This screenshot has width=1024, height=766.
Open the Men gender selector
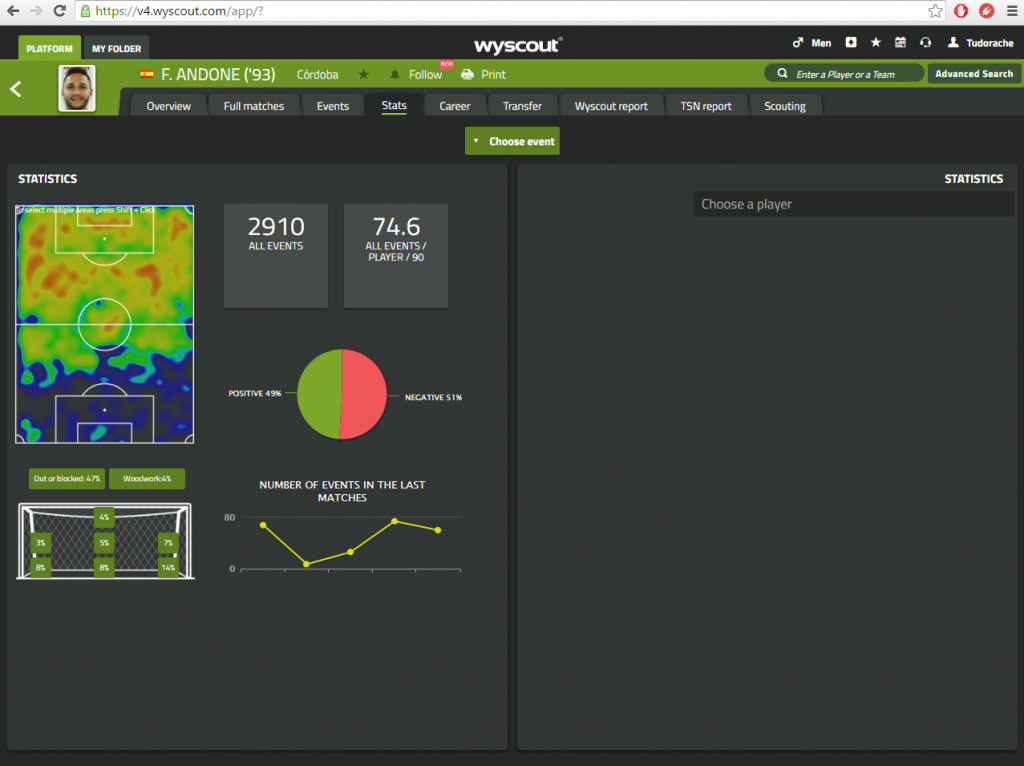pos(811,43)
